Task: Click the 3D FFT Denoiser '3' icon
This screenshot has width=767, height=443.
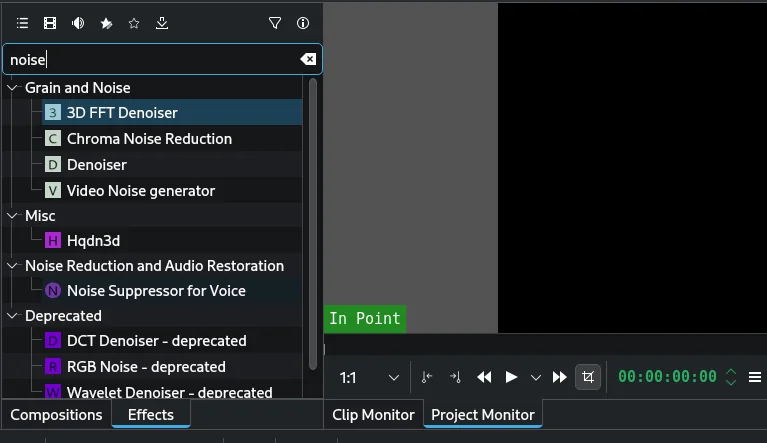Action: (x=53, y=112)
